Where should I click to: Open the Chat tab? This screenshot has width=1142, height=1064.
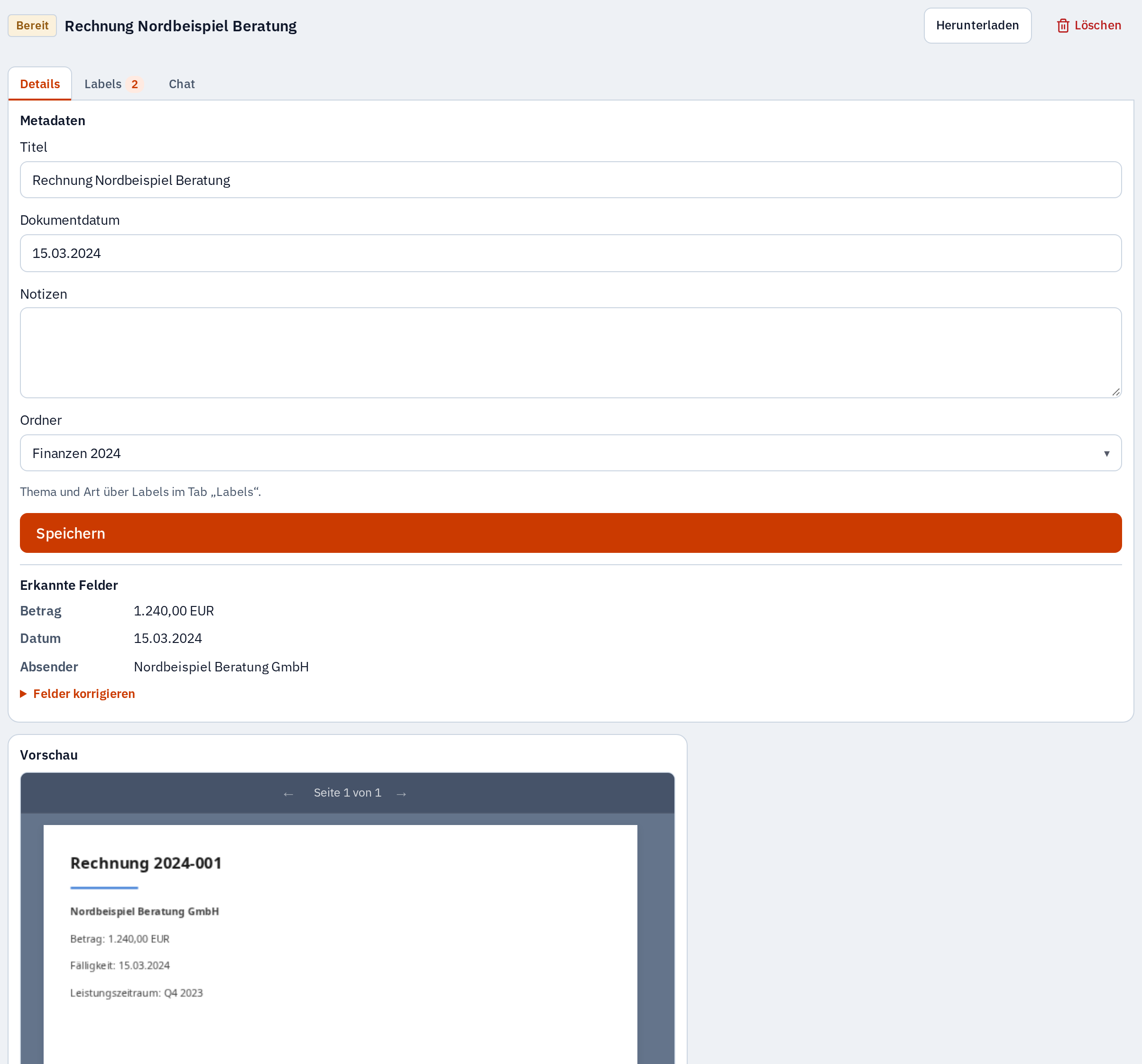tap(182, 84)
